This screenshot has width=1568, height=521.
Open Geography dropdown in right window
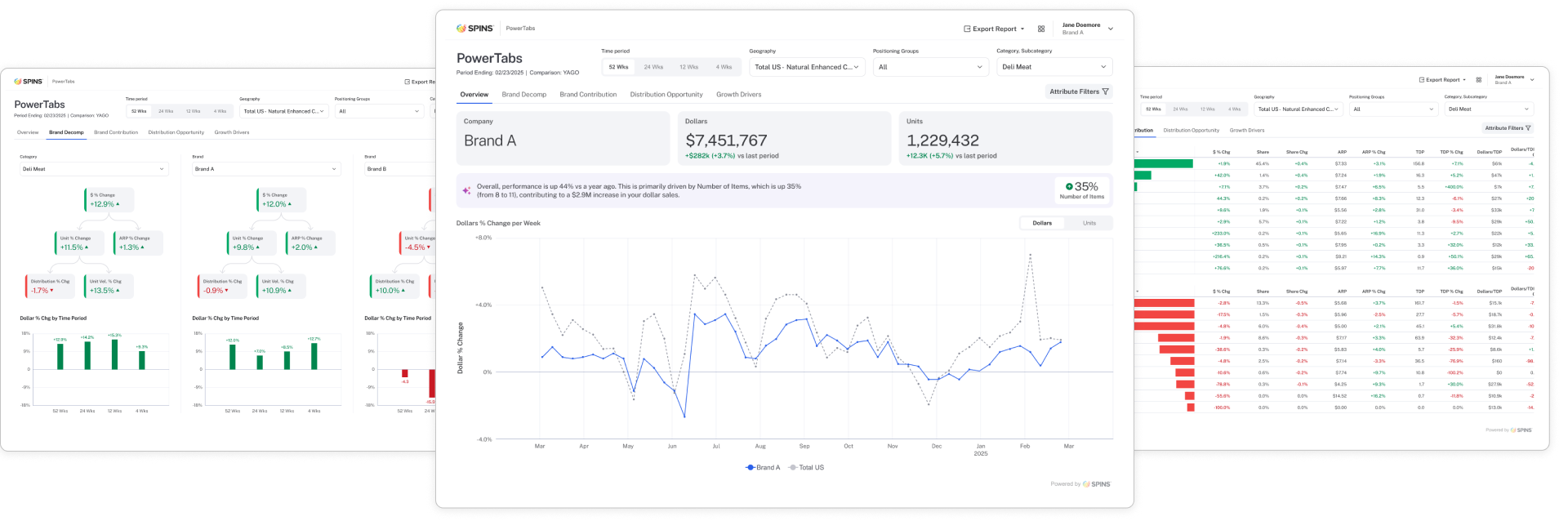tap(1298, 109)
